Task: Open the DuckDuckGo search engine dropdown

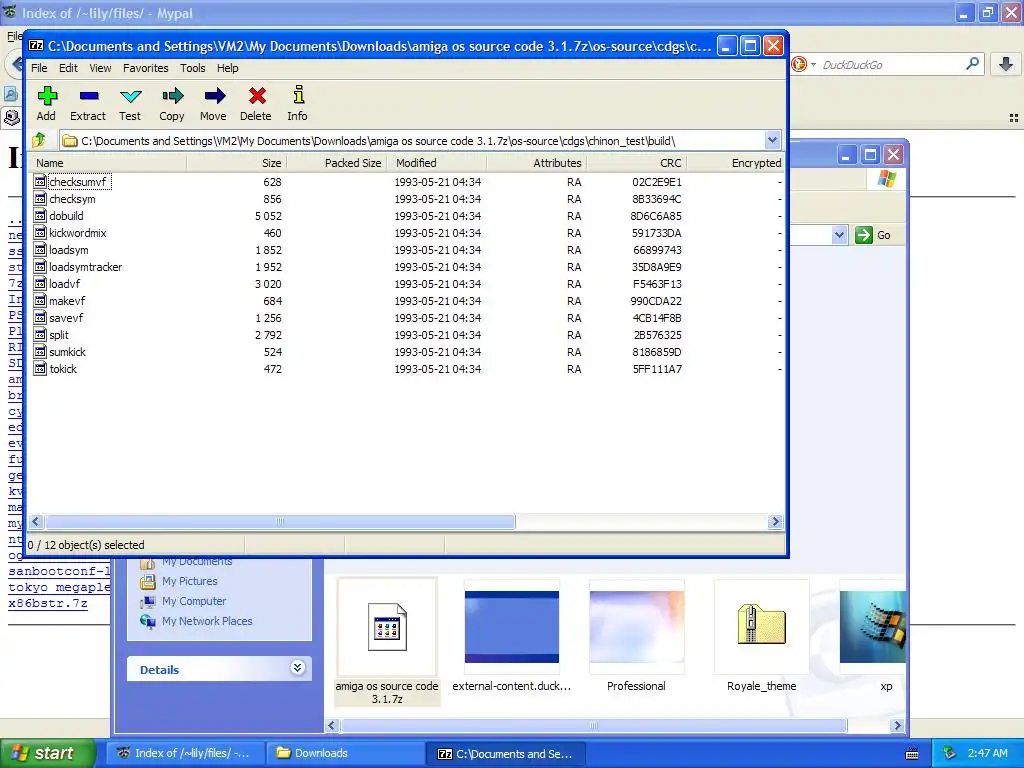Action: [x=813, y=64]
